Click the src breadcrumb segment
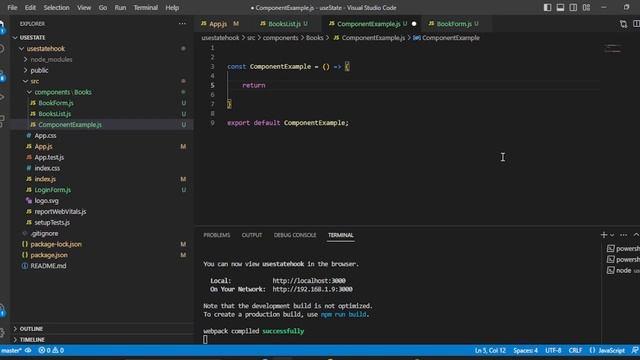Image resolution: width=640 pixels, height=360 pixels. [x=251, y=38]
